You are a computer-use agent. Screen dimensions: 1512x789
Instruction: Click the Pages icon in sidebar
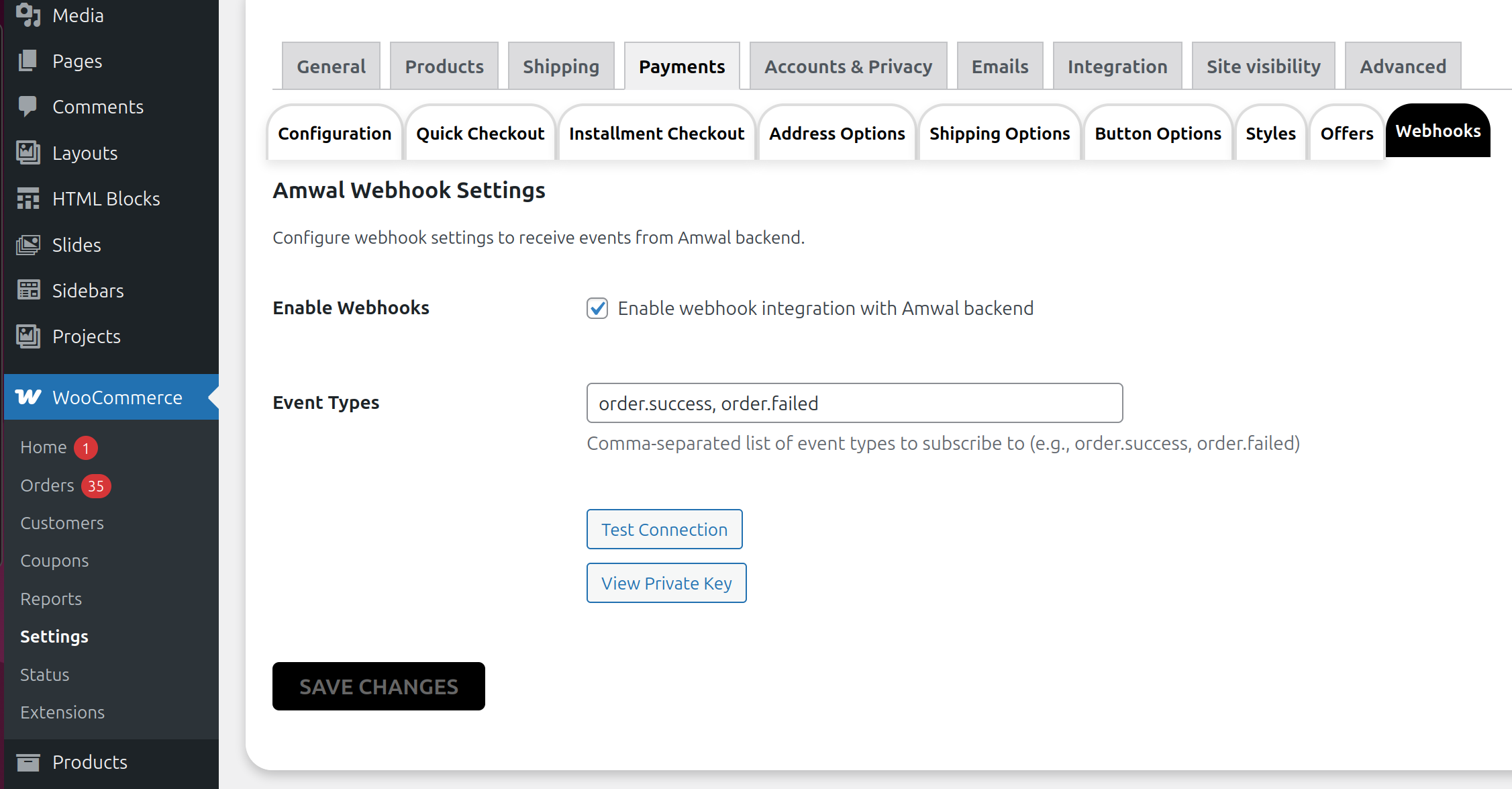(x=28, y=61)
